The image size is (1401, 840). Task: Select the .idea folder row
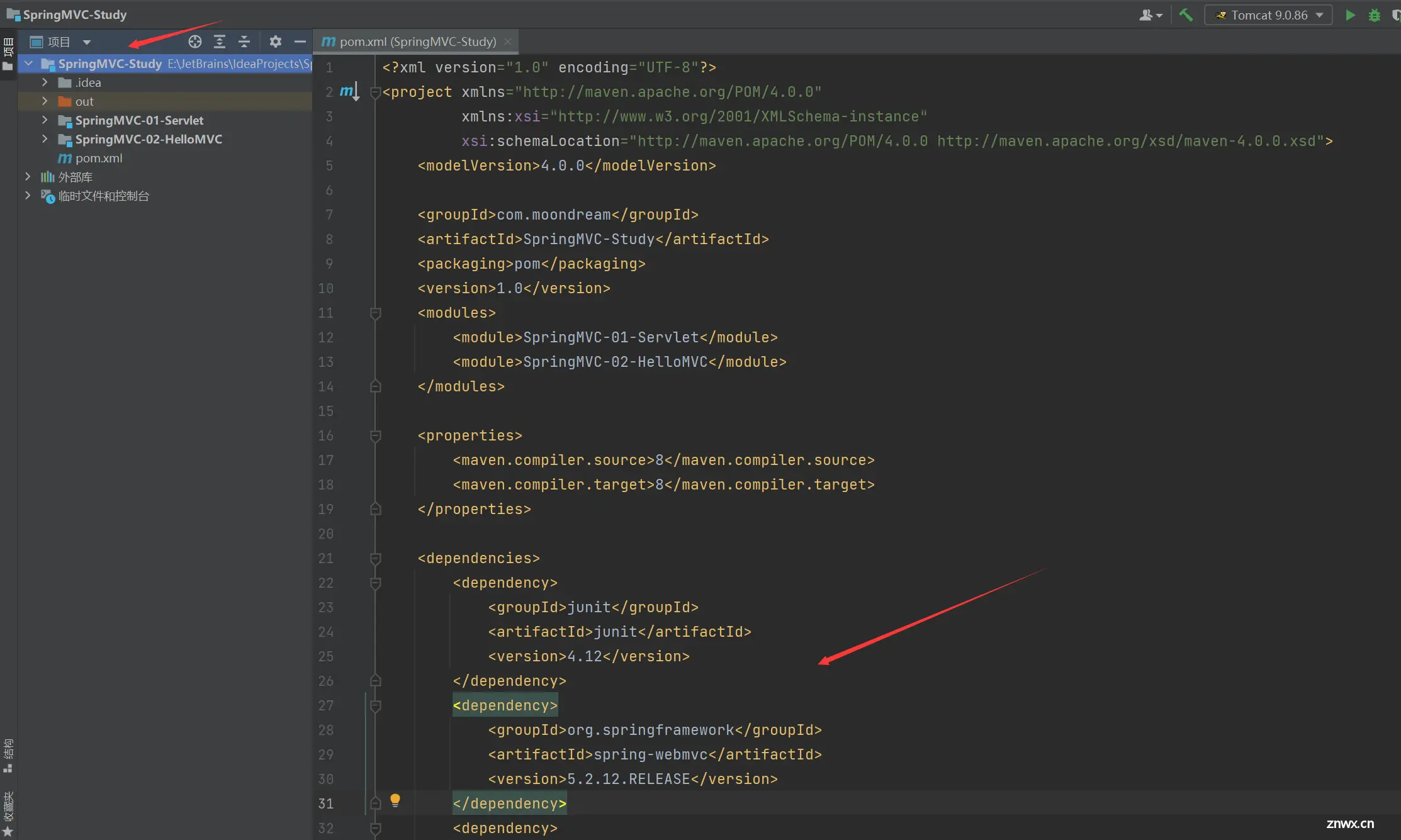point(165,82)
